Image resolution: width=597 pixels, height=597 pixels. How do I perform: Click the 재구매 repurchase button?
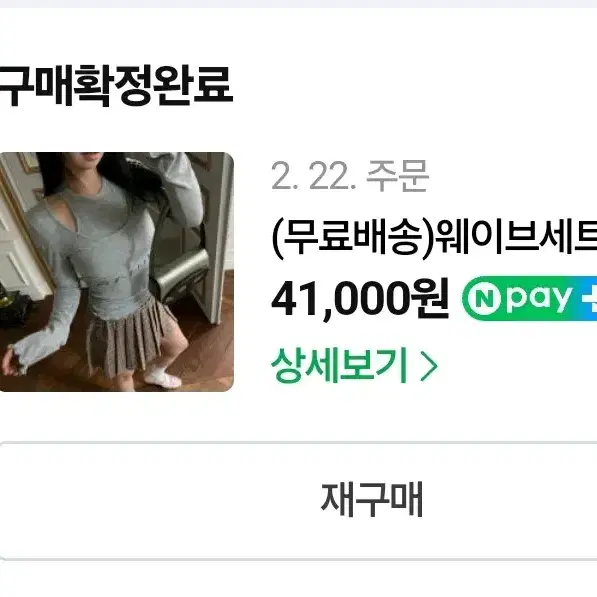tap(298, 501)
